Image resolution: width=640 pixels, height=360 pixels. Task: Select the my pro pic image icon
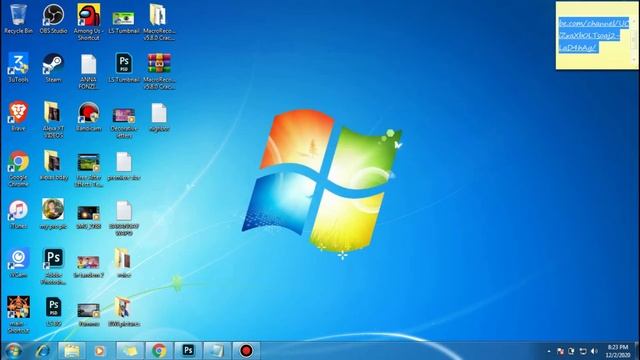(53, 214)
